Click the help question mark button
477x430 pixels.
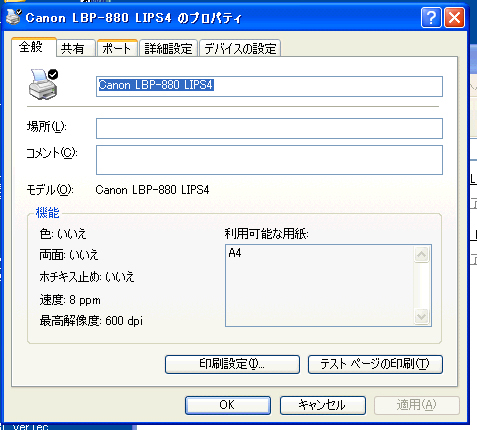(x=431, y=17)
